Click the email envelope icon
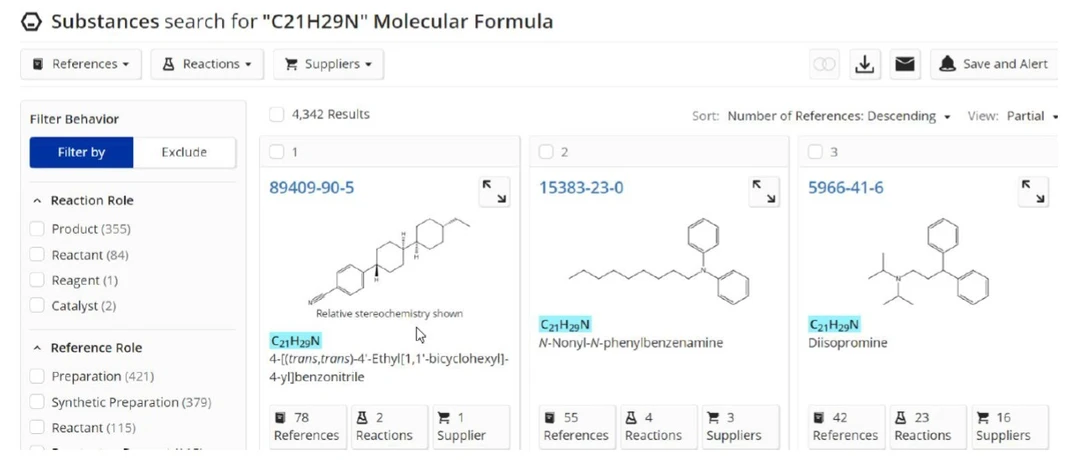This screenshot has width=1088, height=460. point(905,64)
